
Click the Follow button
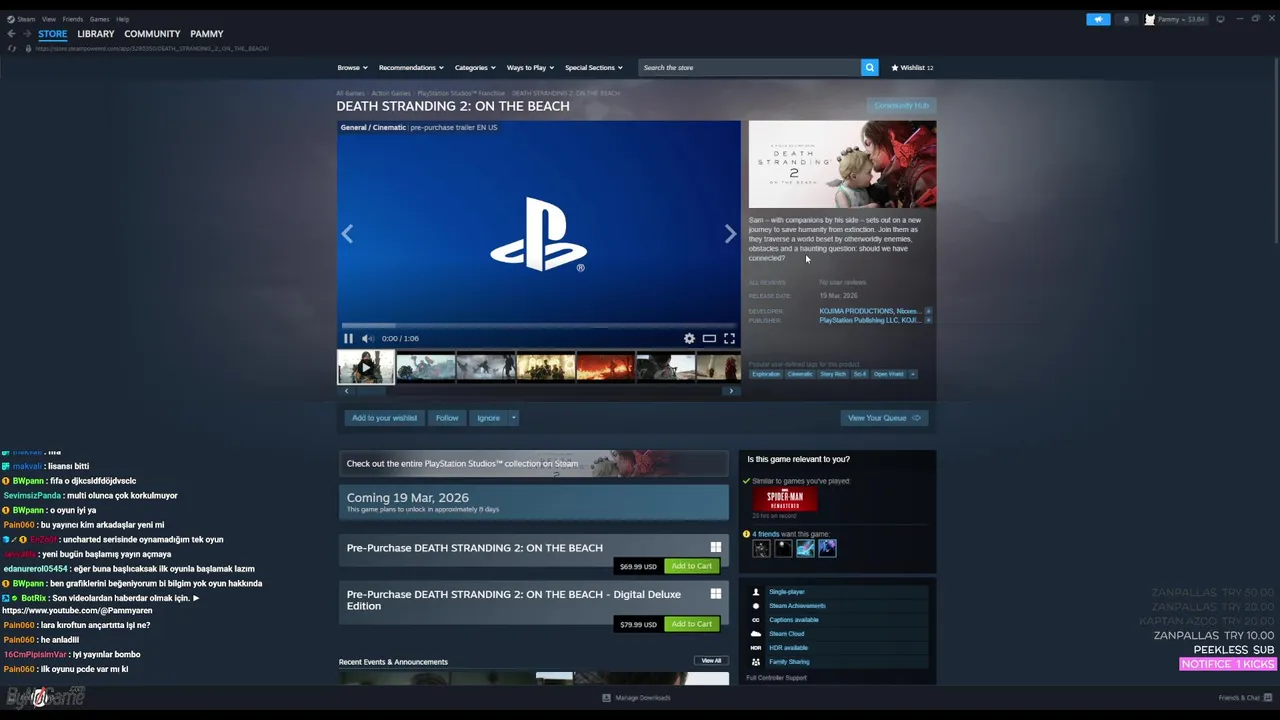[x=447, y=418]
